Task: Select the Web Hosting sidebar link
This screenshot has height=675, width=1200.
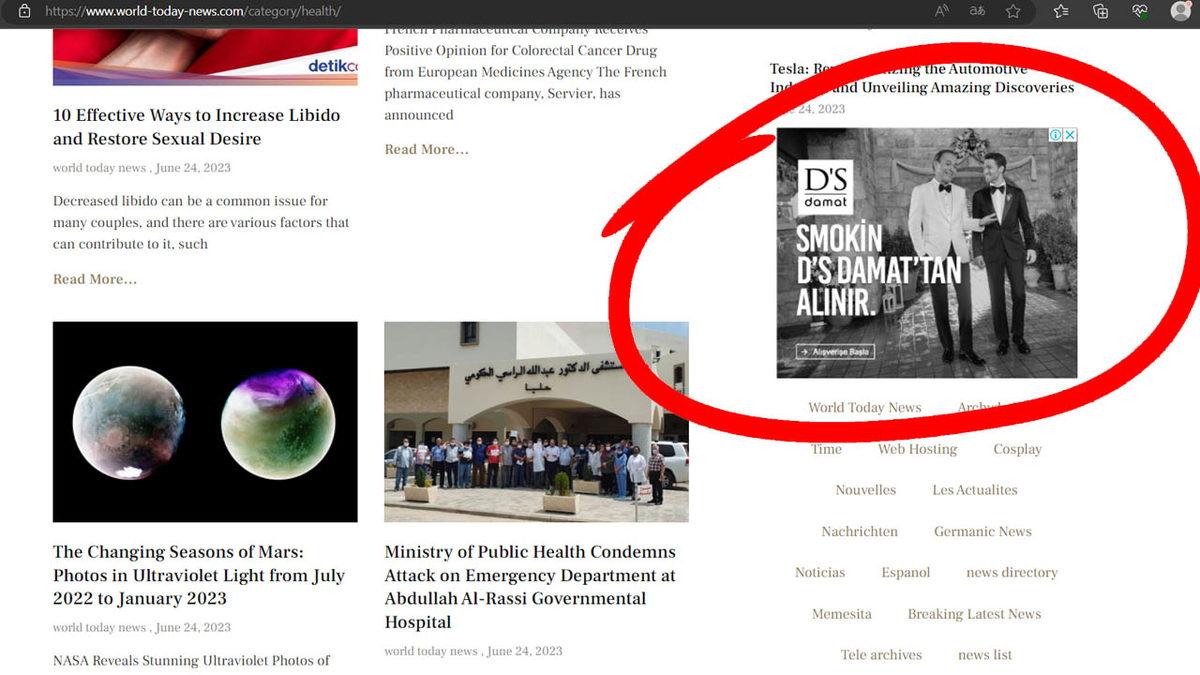Action: pyautogui.click(x=917, y=449)
